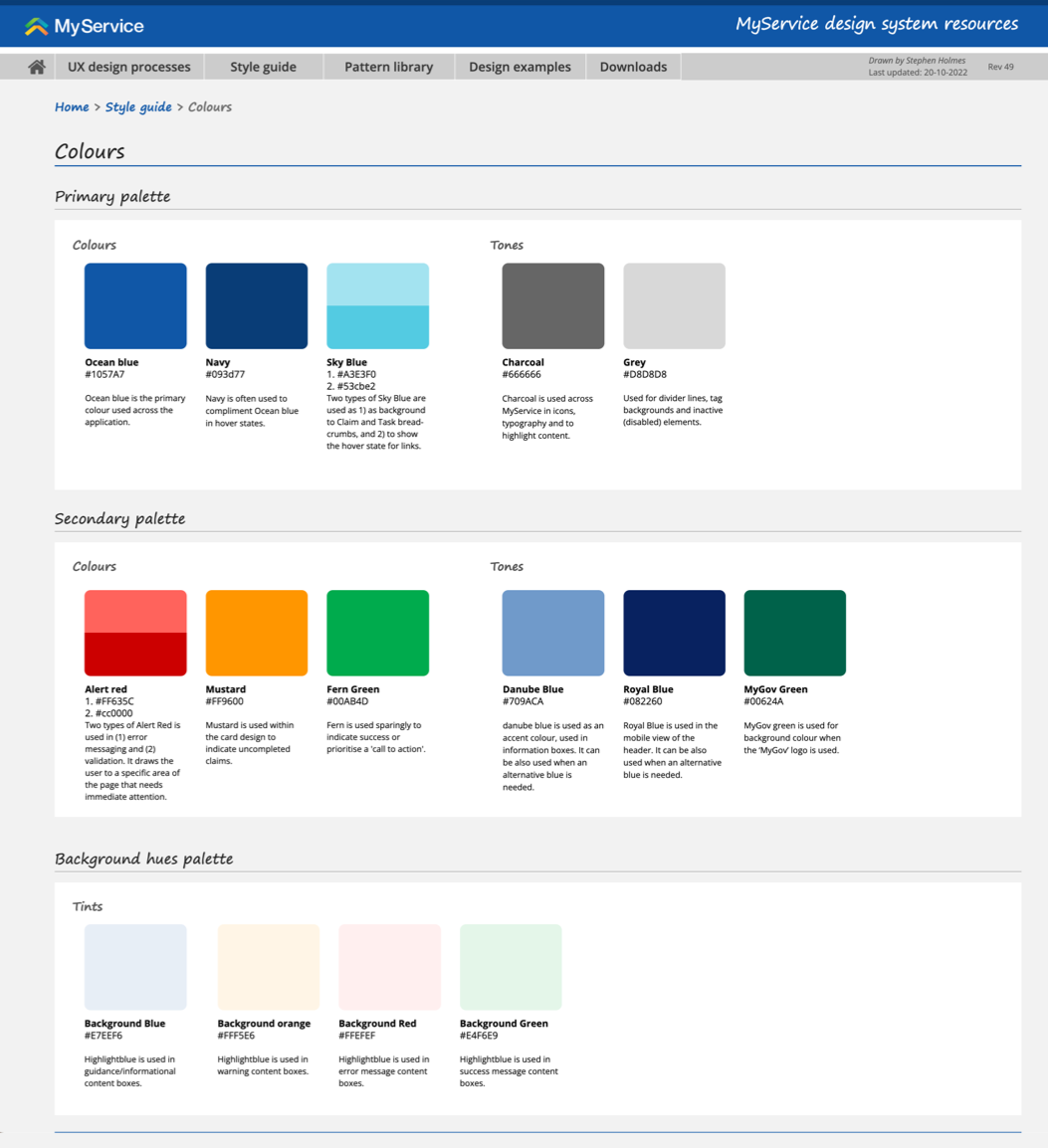Select the Mustard swatch

(257, 633)
